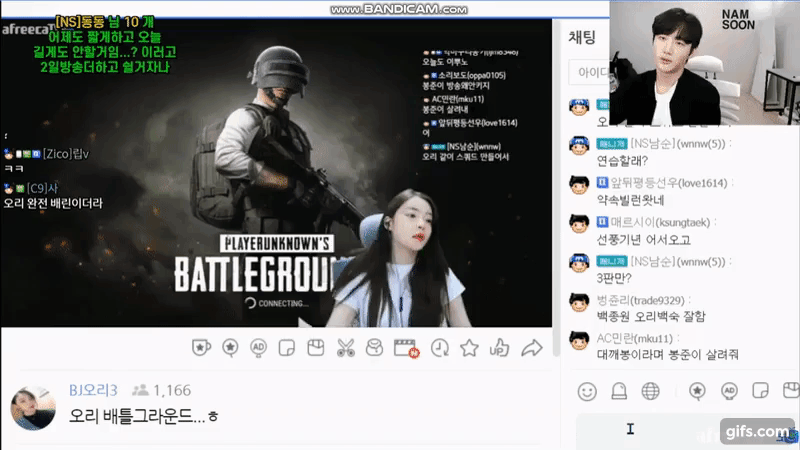Click the chat message '선풍기년 어서오고'

[643, 240]
